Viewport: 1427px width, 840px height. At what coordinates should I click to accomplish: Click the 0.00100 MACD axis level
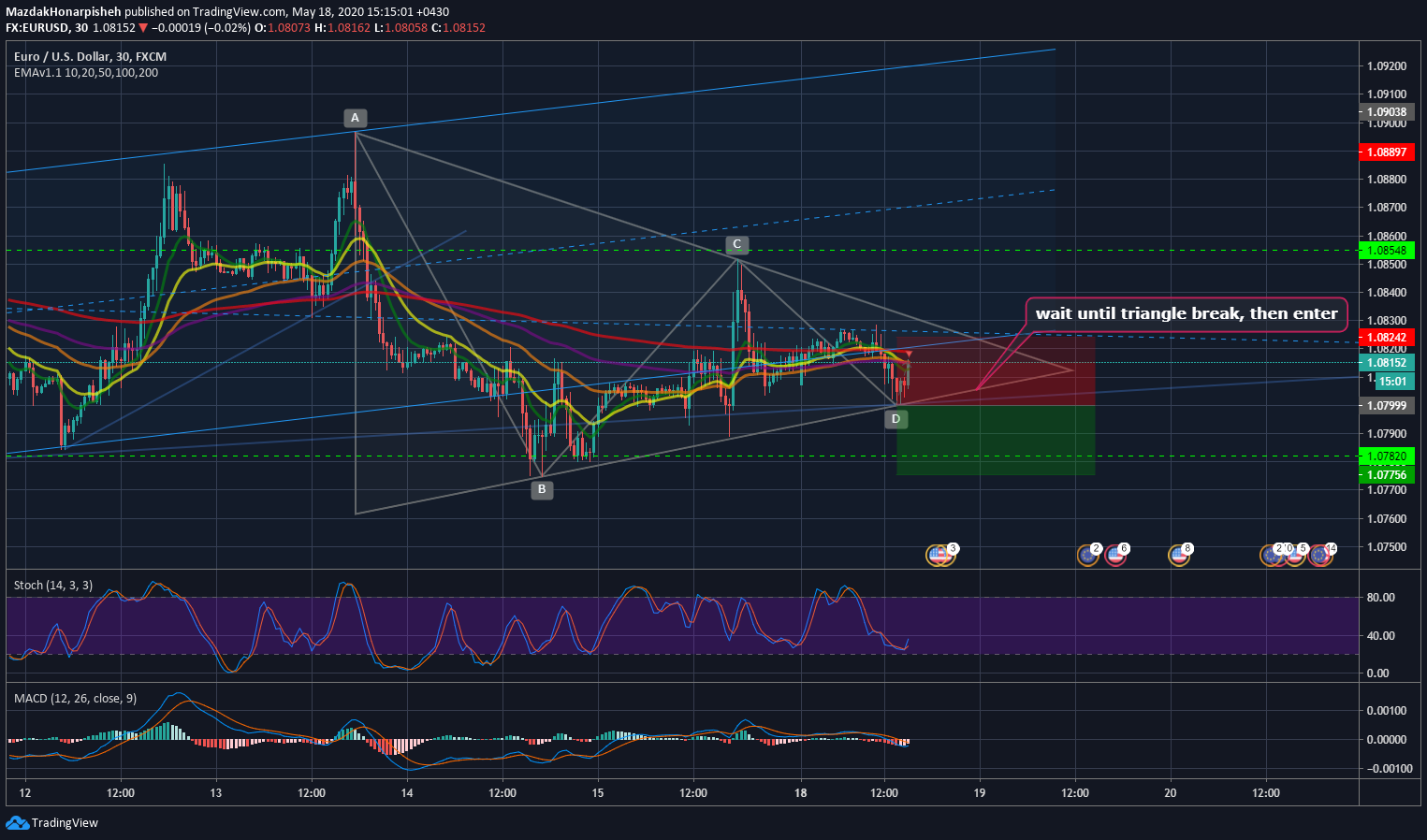pos(1387,711)
